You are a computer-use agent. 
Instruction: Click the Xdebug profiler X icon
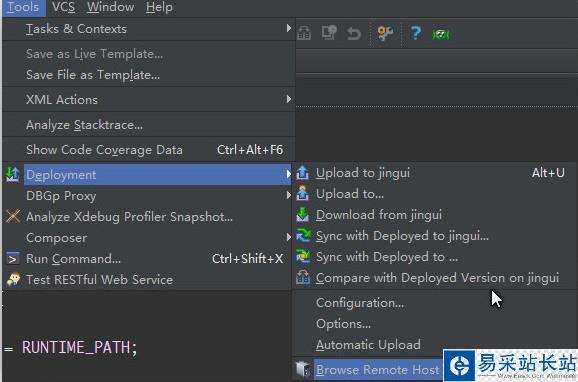13,216
